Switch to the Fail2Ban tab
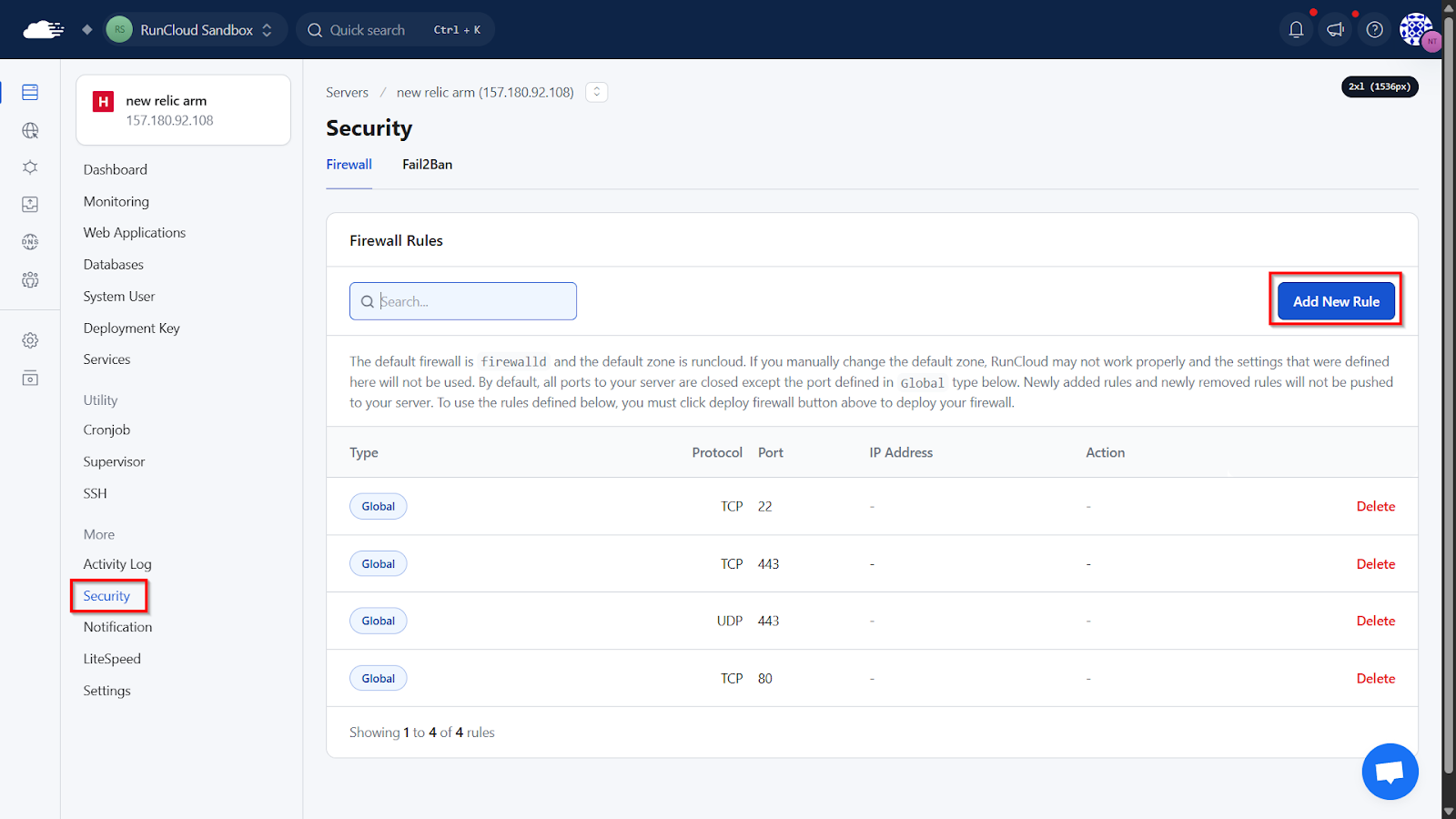1456x819 pixels. (x=427, y=165)
